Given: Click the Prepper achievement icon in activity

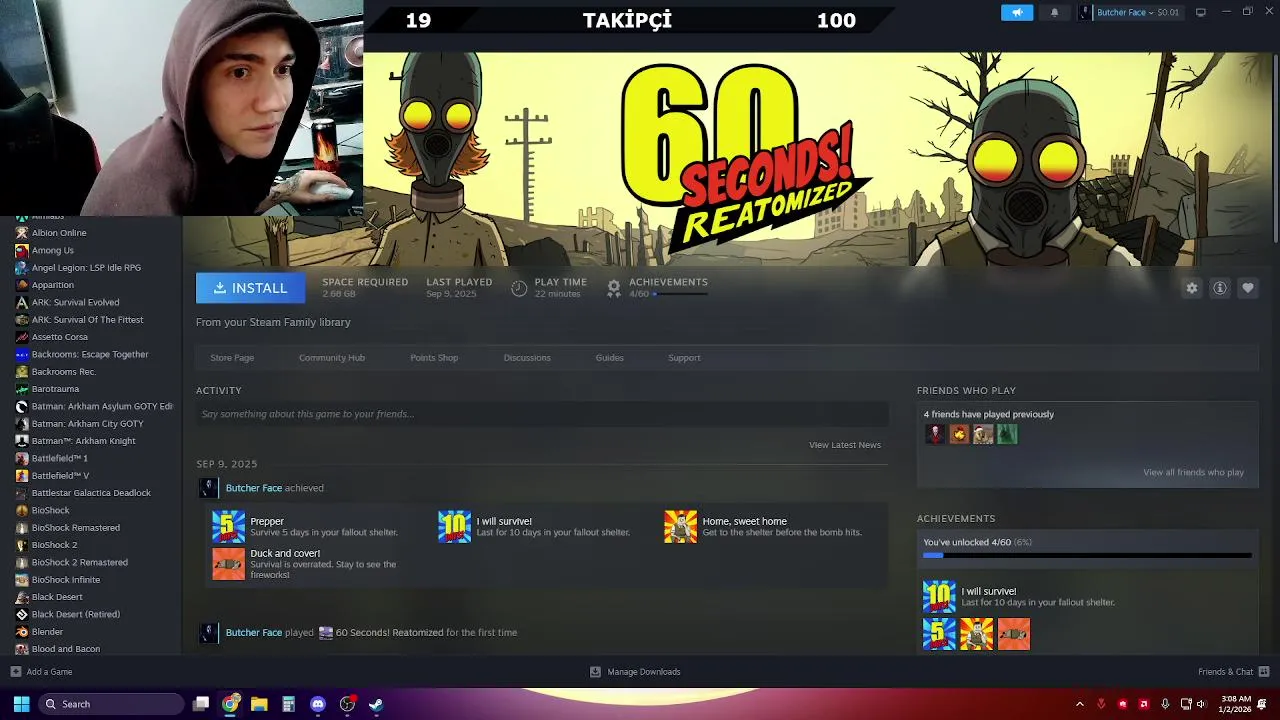Looking at the screenshot, I should coord(228,527).
